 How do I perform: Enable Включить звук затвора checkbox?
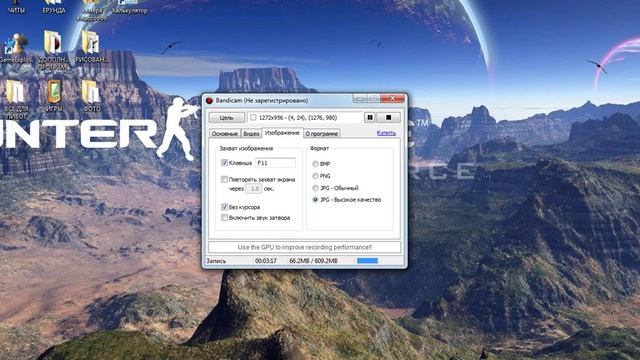click(224, 218)
